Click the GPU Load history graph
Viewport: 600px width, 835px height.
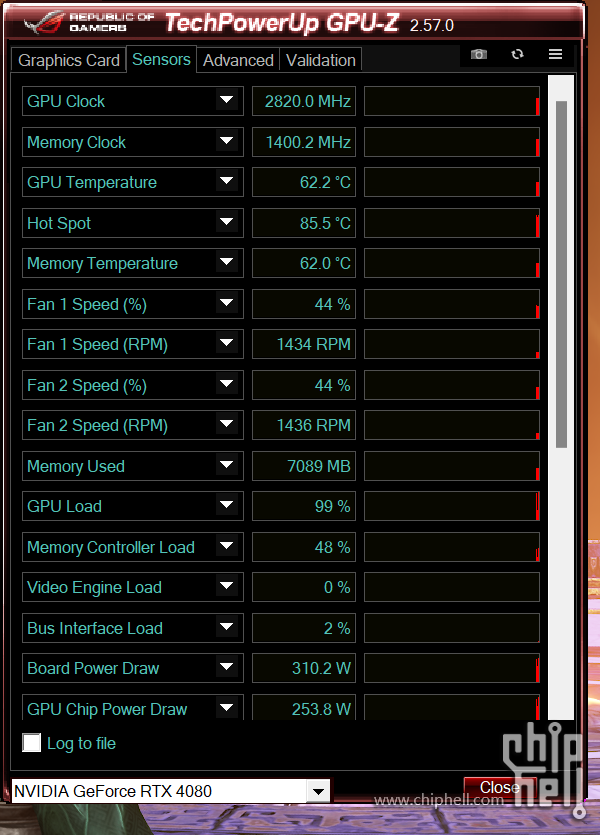(451, 505)
